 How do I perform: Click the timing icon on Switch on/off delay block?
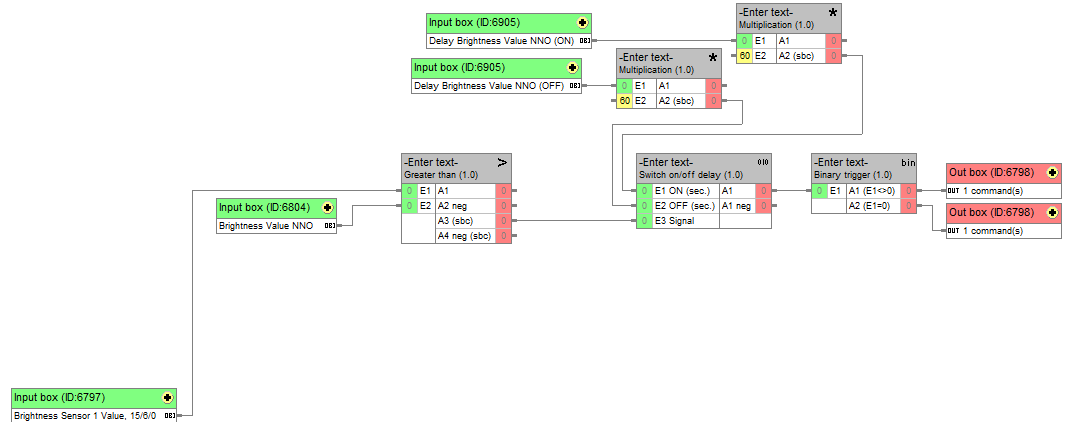(763, 162)
